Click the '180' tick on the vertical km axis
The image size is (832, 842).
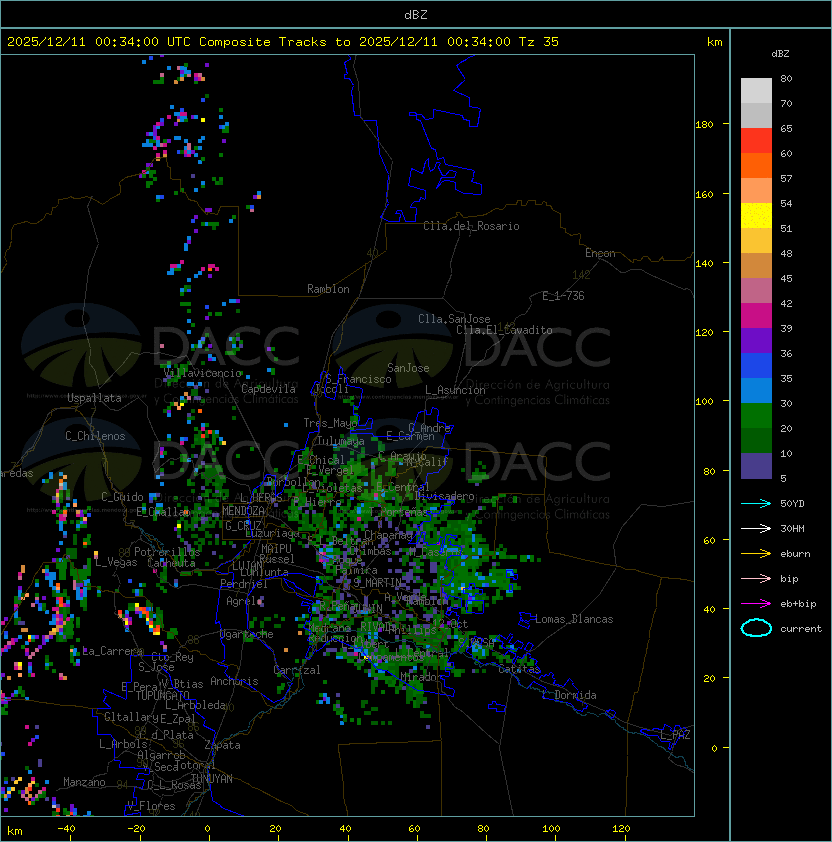(704, 125)
